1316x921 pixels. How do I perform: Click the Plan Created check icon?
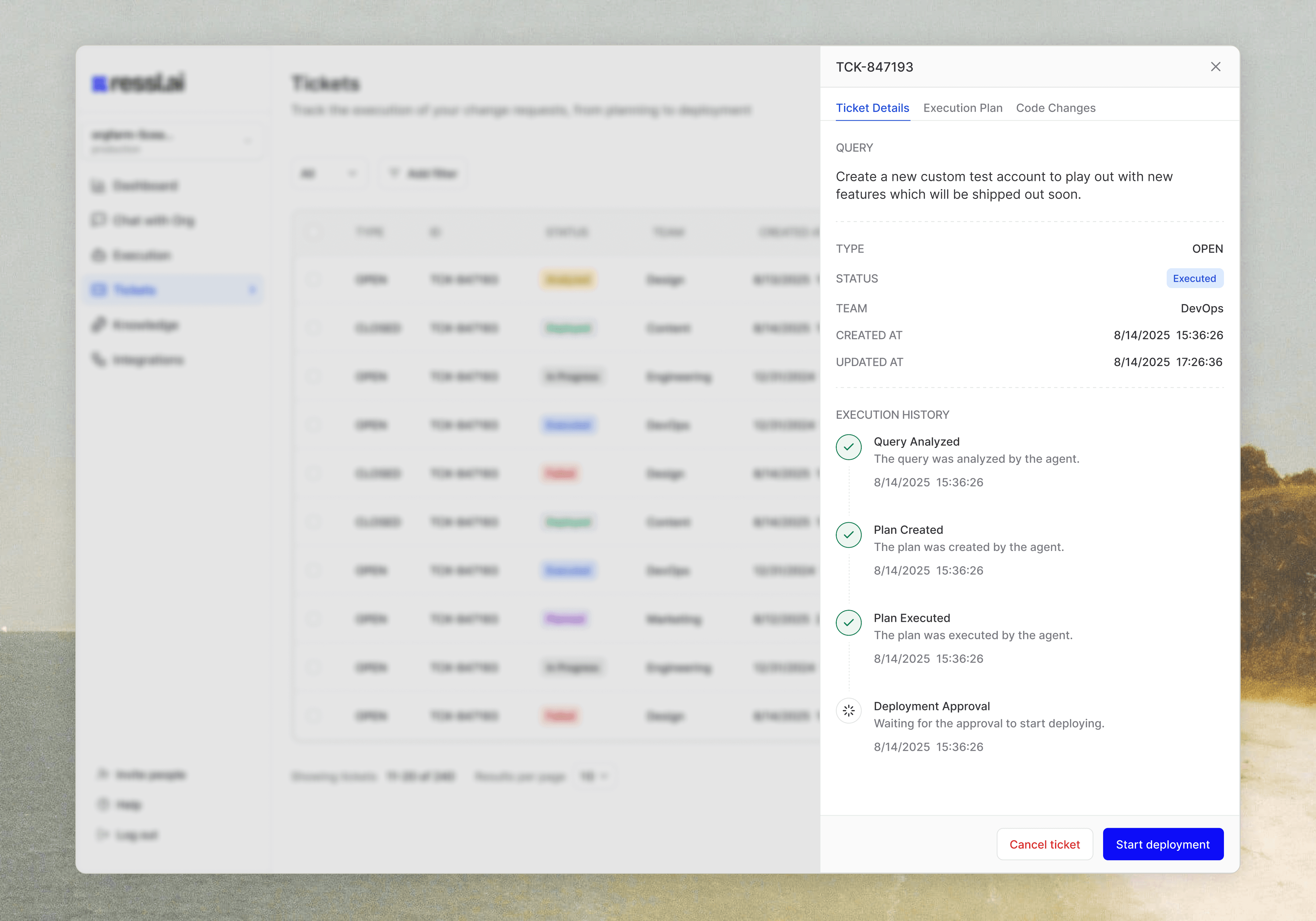click(848, 535)
